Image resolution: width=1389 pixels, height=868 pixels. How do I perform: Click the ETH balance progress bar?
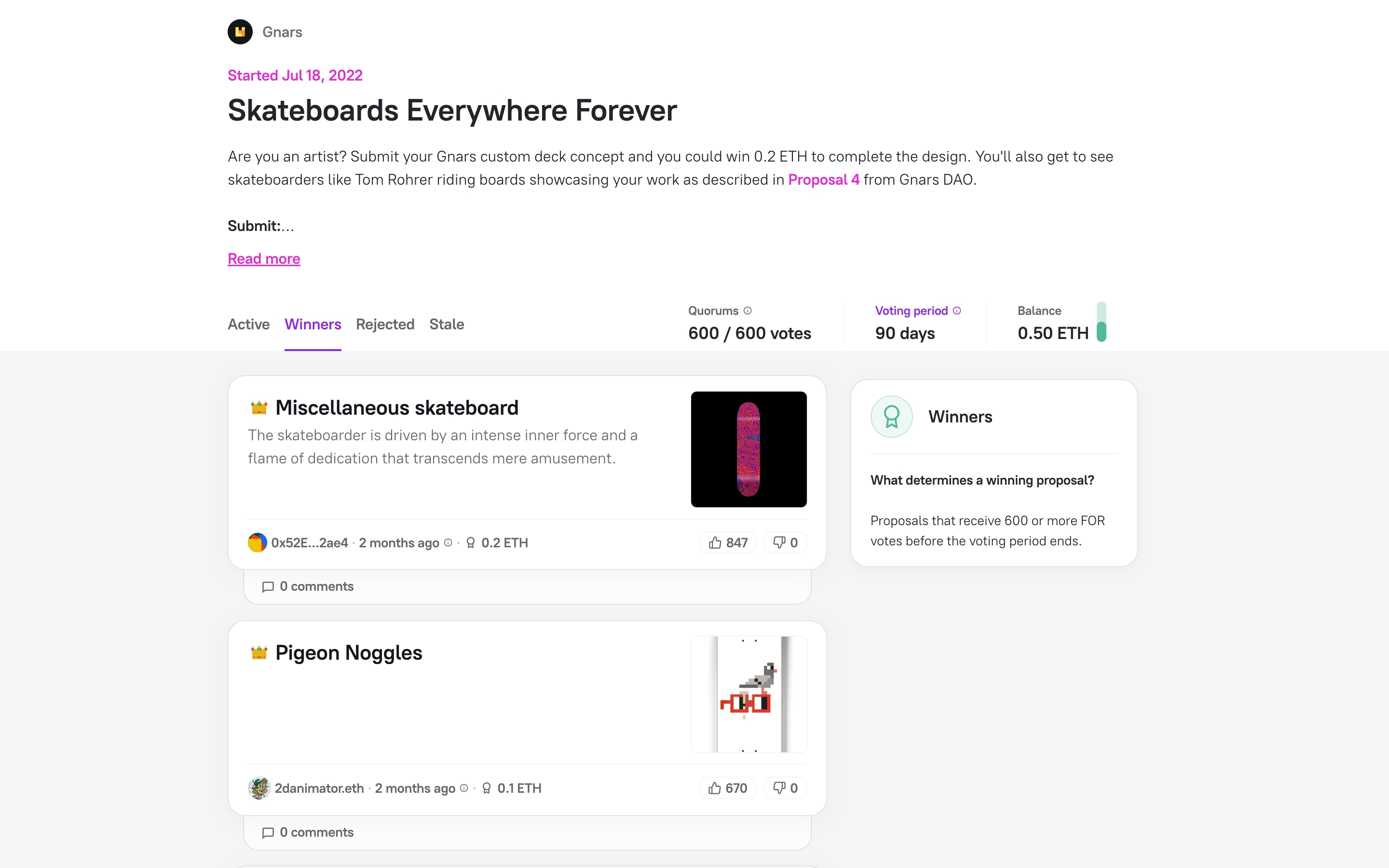(x=1101, y=322)
